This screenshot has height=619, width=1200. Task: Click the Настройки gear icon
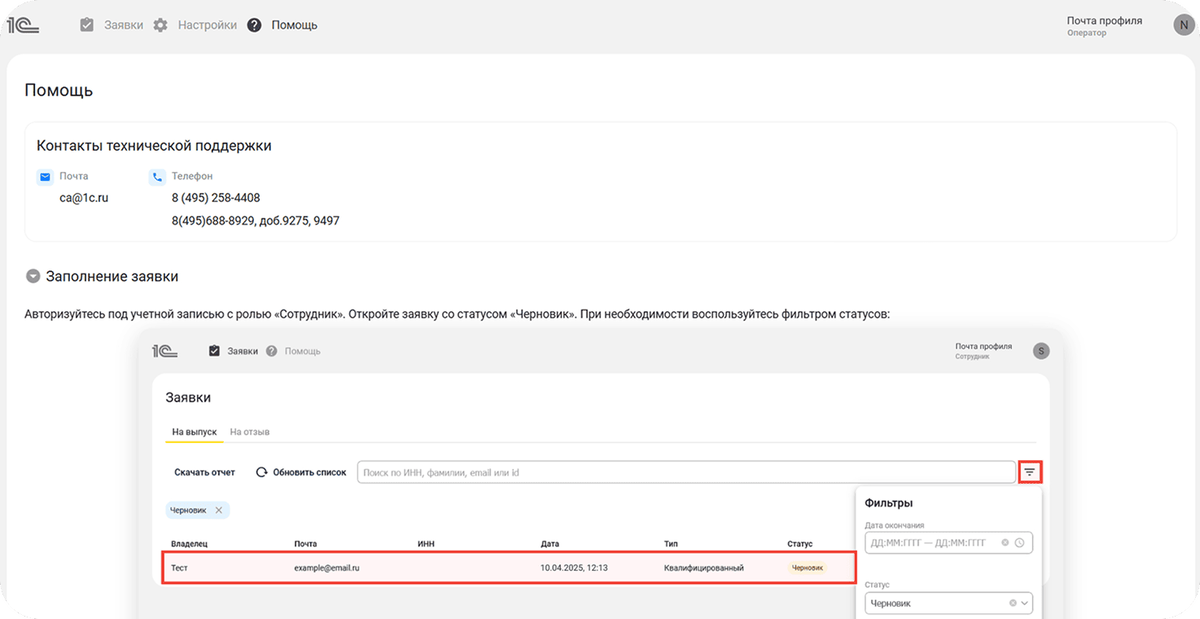pos(160,25)
